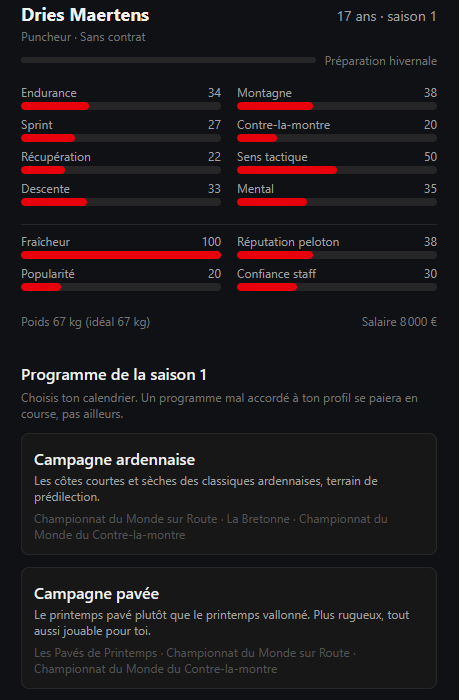Click the Sens tactique progress bar

(x=337, y=170)
